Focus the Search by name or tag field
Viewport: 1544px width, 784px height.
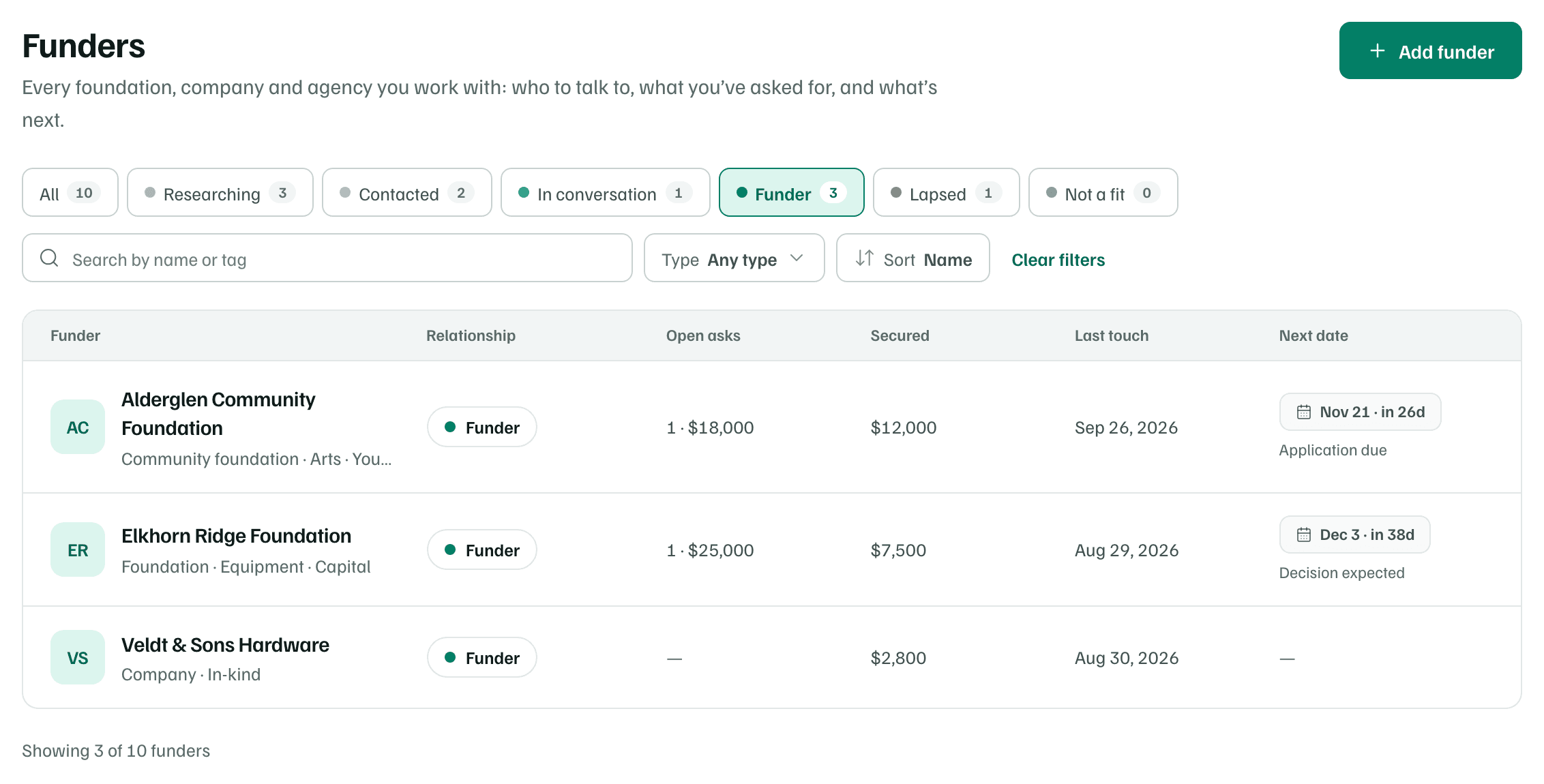click(327, 258)
